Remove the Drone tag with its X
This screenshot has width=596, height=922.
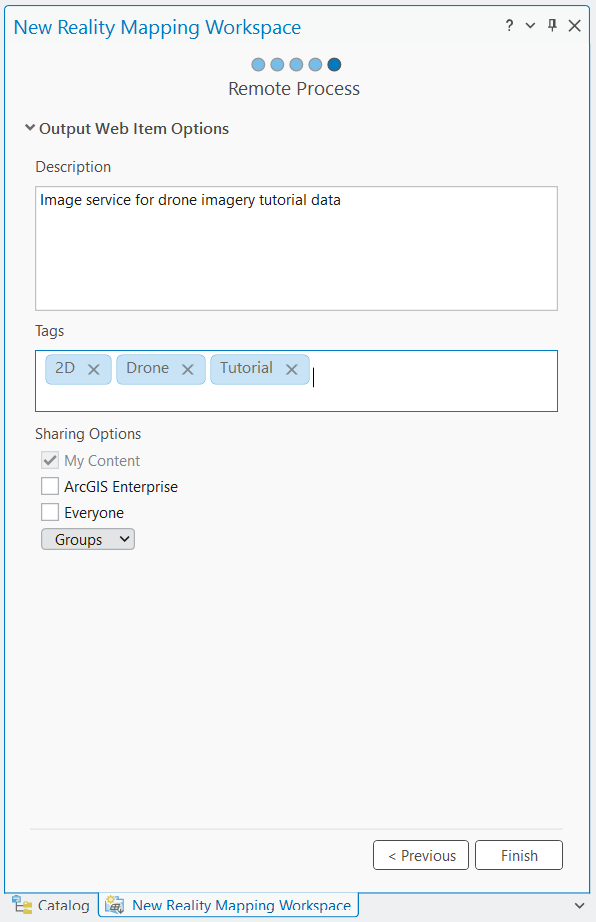187,369
